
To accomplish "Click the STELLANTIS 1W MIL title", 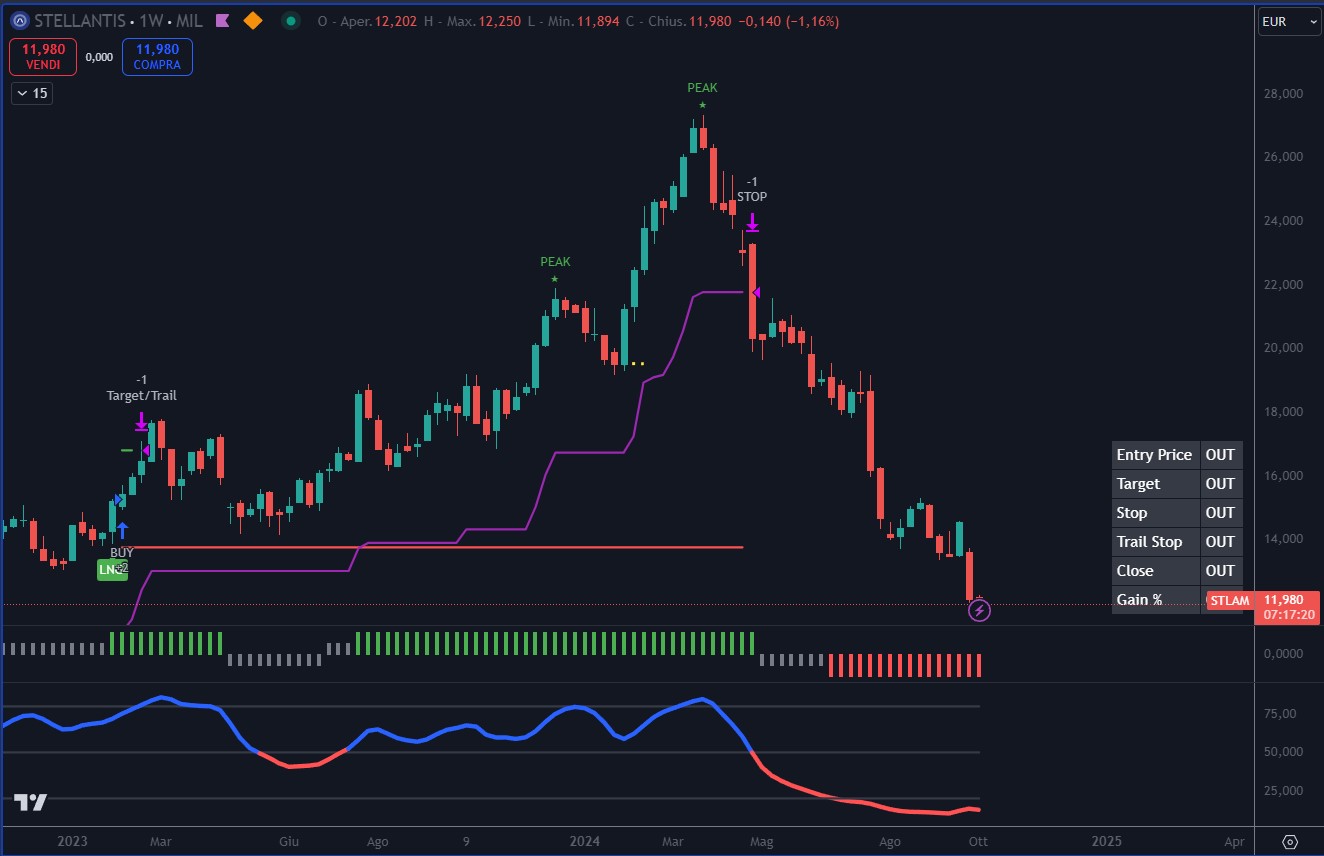I will click(x=118, y=21).
